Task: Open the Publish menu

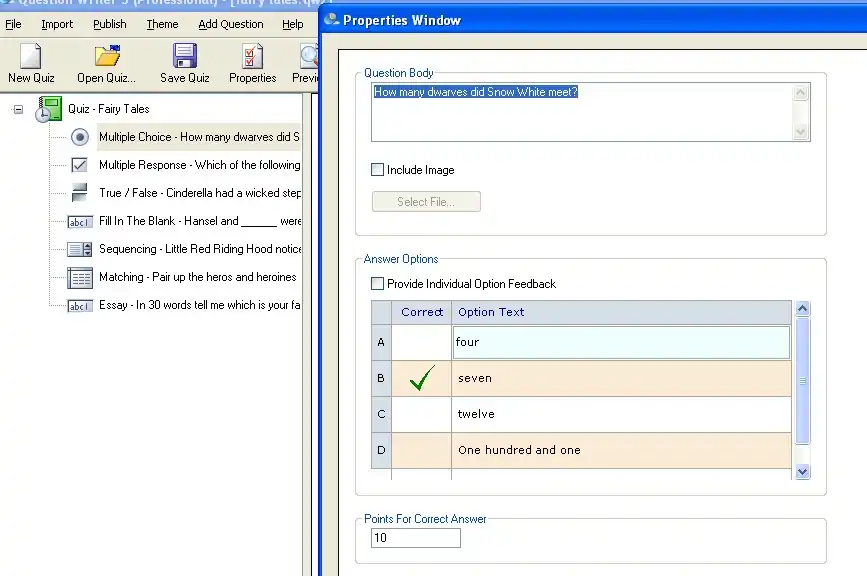Action: click(x=110, y=24)
